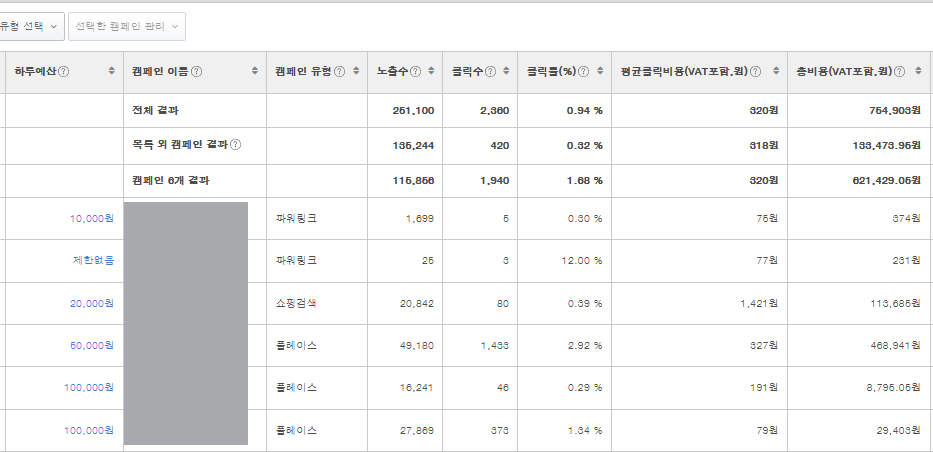
Task: Open help icon beside 캠페인 유형 header
Action: coord(340,71)
